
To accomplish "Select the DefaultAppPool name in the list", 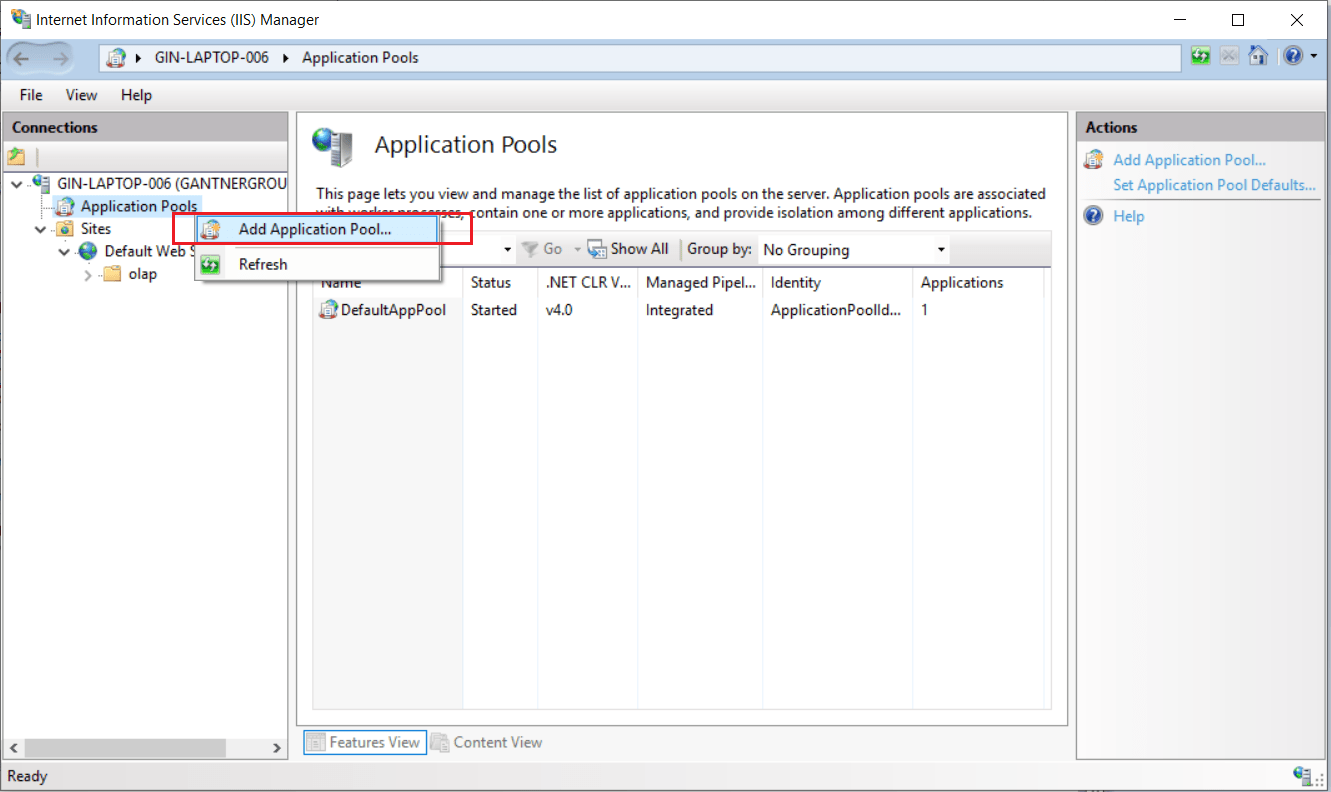I will 393,310.
